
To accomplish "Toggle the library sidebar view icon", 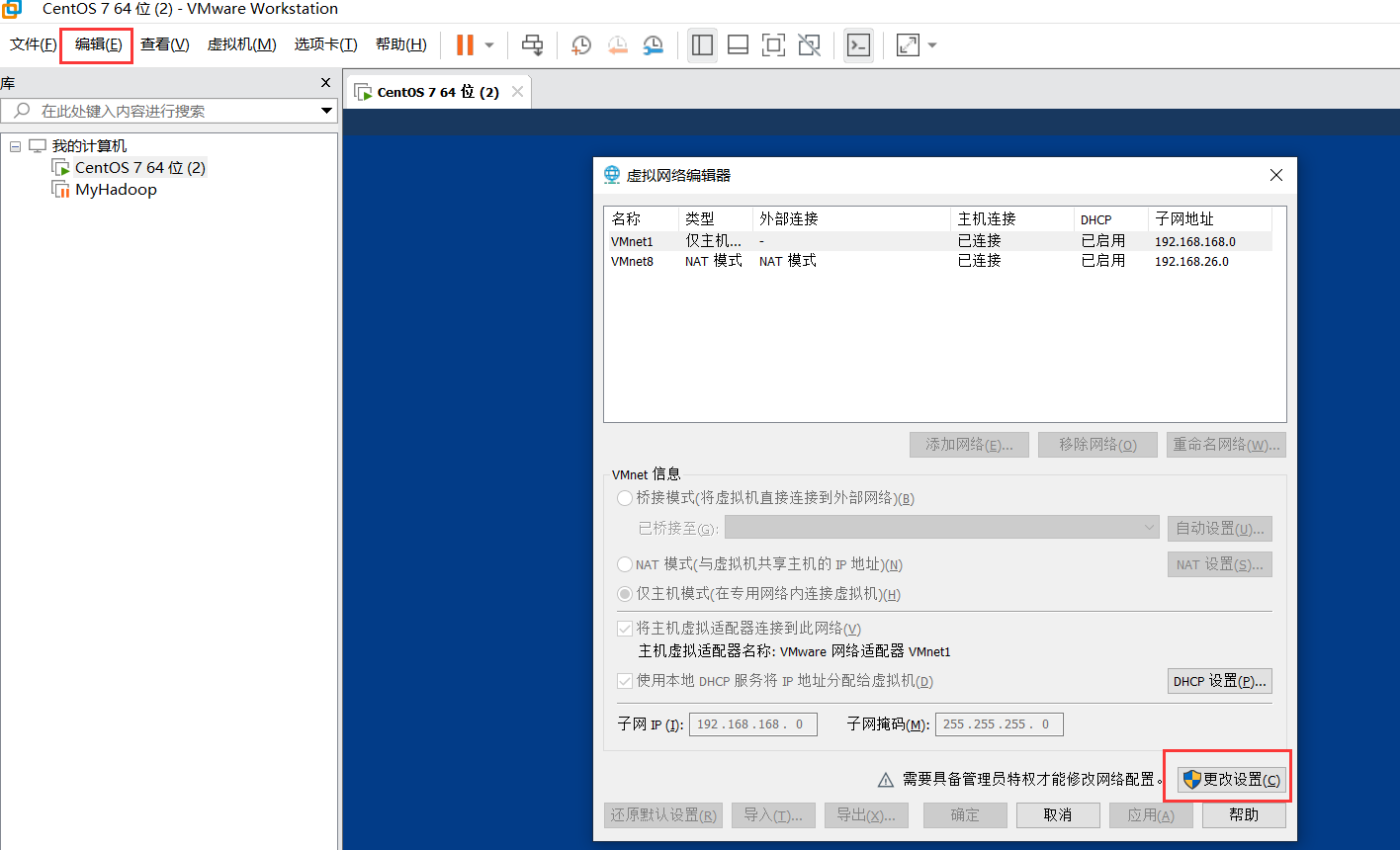I will 702,45.
